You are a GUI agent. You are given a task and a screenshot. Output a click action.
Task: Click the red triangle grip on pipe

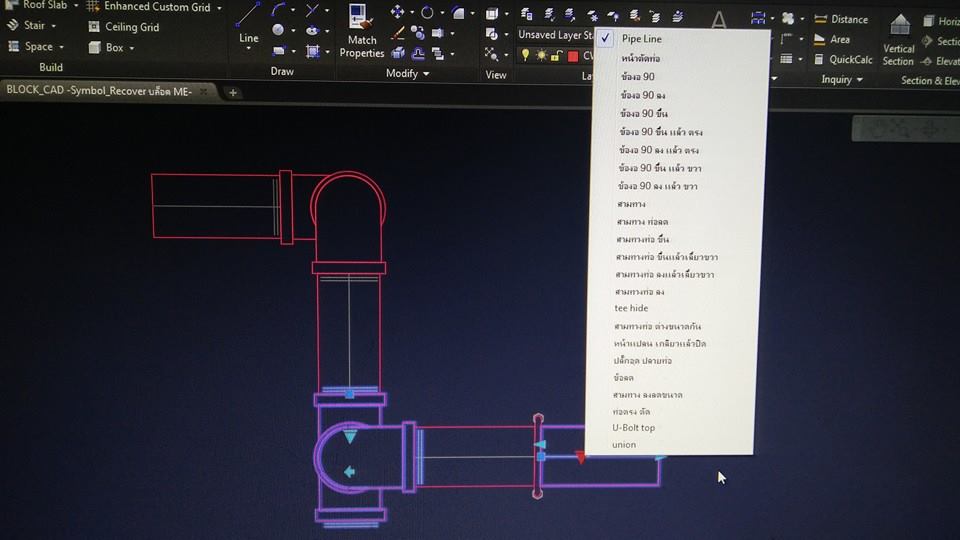(x=580, y=457)
